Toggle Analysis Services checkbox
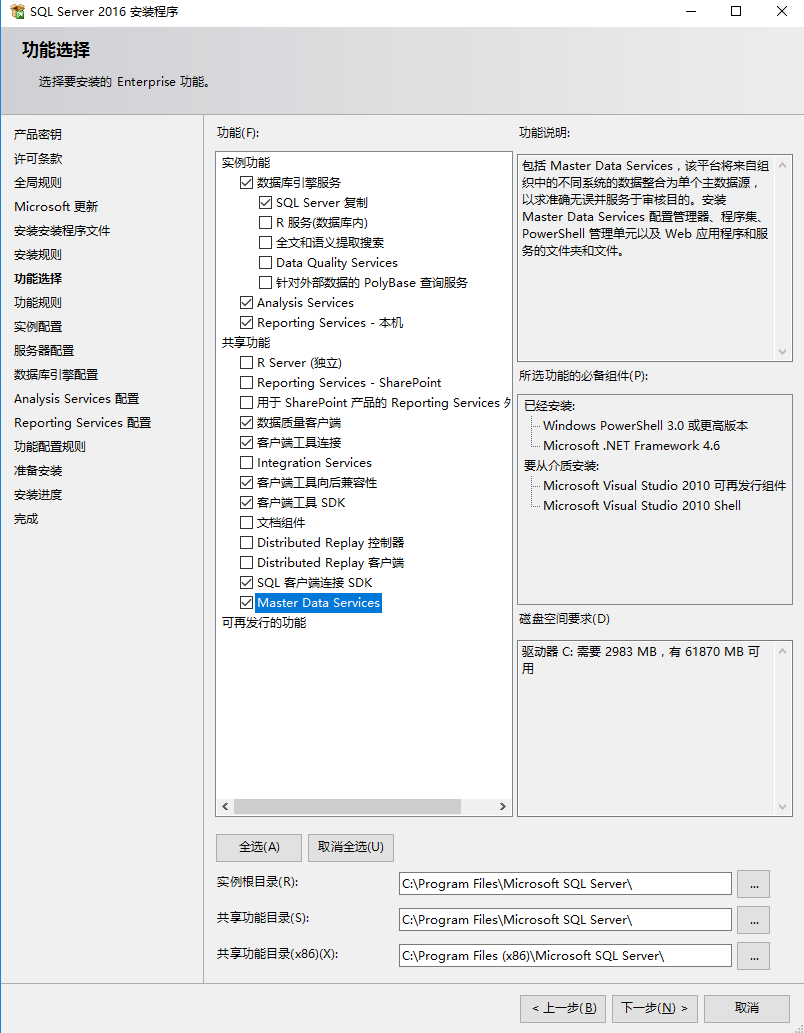This screenshot has height=1033, width=804. [246, 302]
